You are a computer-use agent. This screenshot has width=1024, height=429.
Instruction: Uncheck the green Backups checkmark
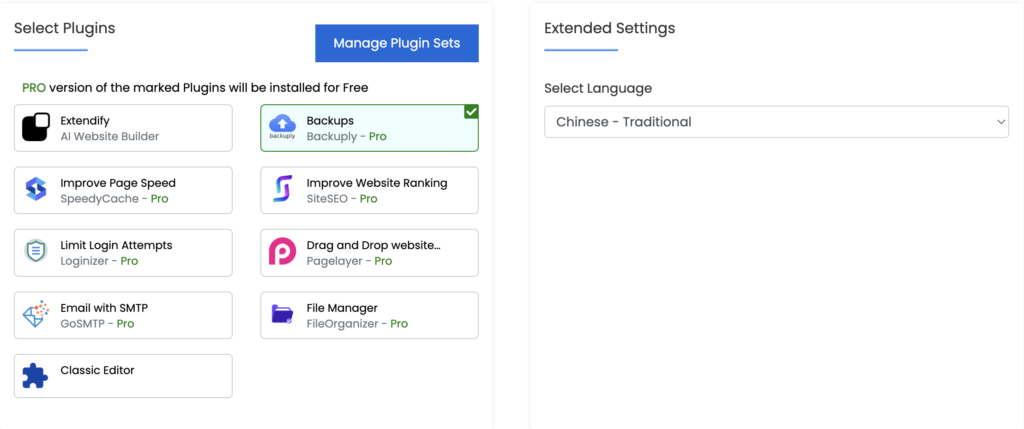472,112
